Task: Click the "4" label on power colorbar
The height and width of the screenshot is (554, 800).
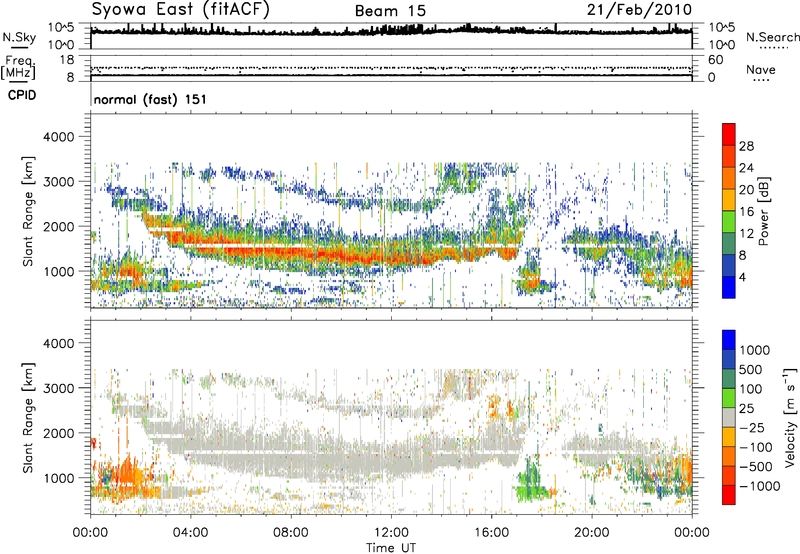Action: coord(743,278)
